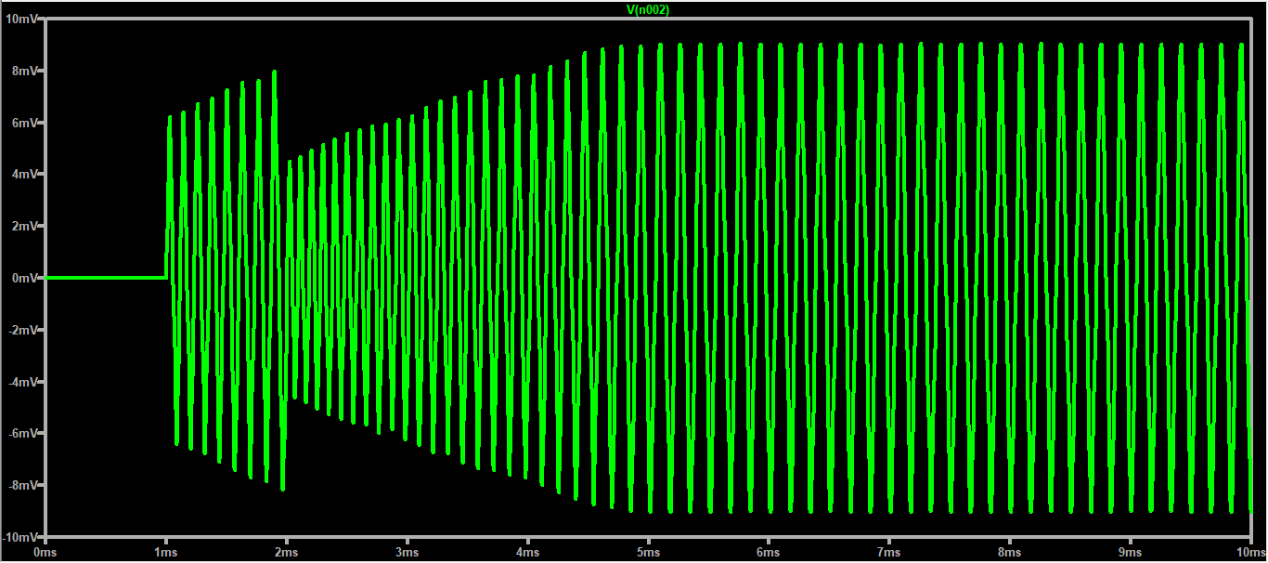
Task: Click the -10mV label at axis bottom
Action: coord(19,537)
